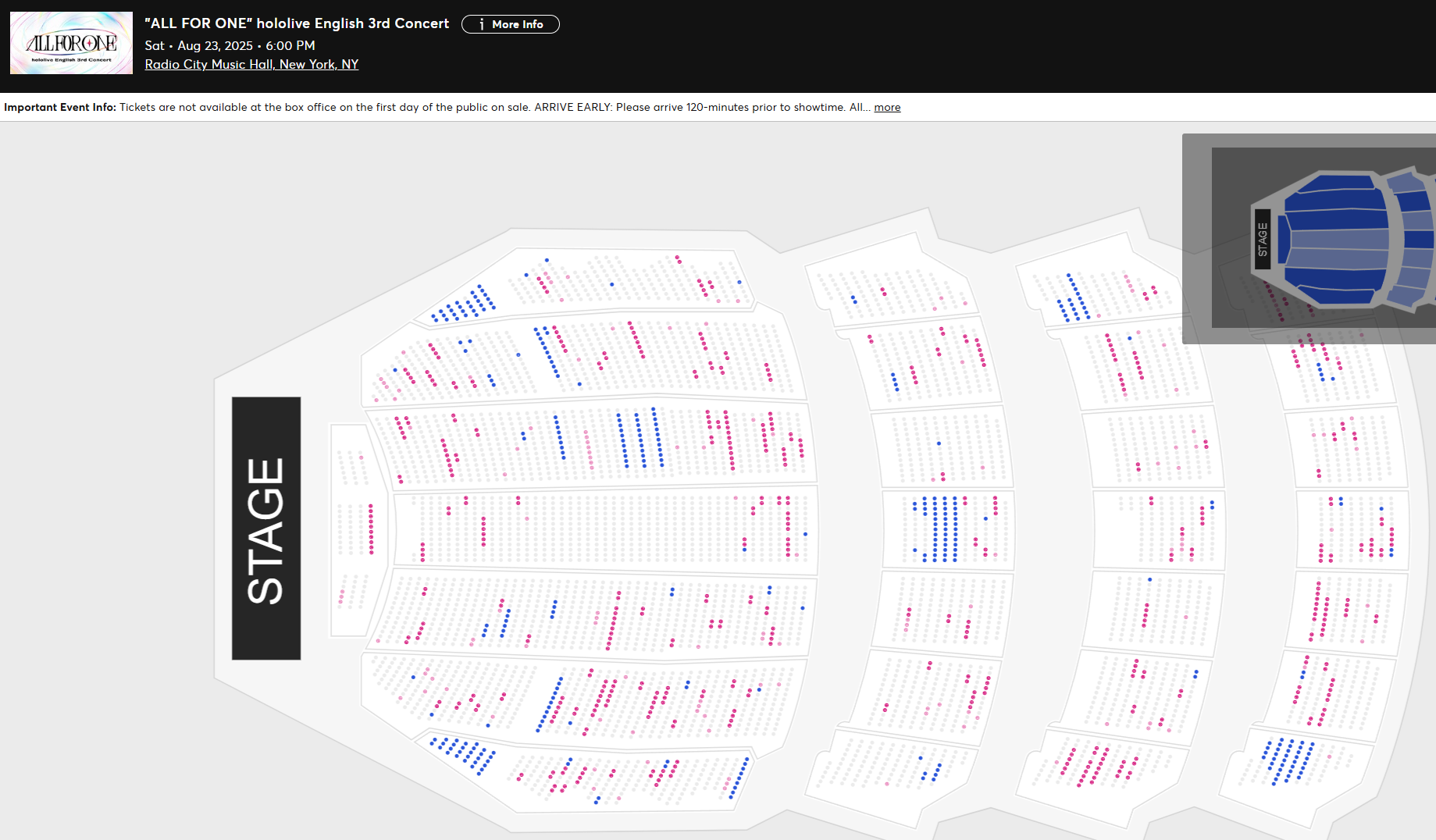1436x840 pixels.
Task: Select a seat in the long blue diagonal row in the lower orchestra
Action: [x=550, y=705]
